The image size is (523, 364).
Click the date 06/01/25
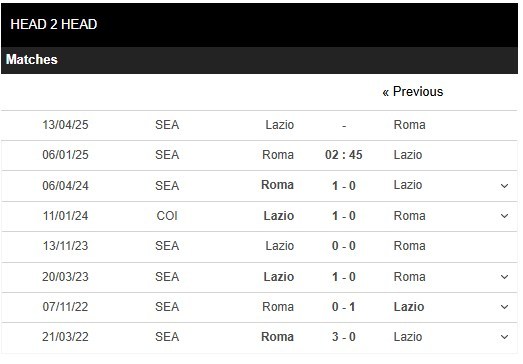[65, 155]
